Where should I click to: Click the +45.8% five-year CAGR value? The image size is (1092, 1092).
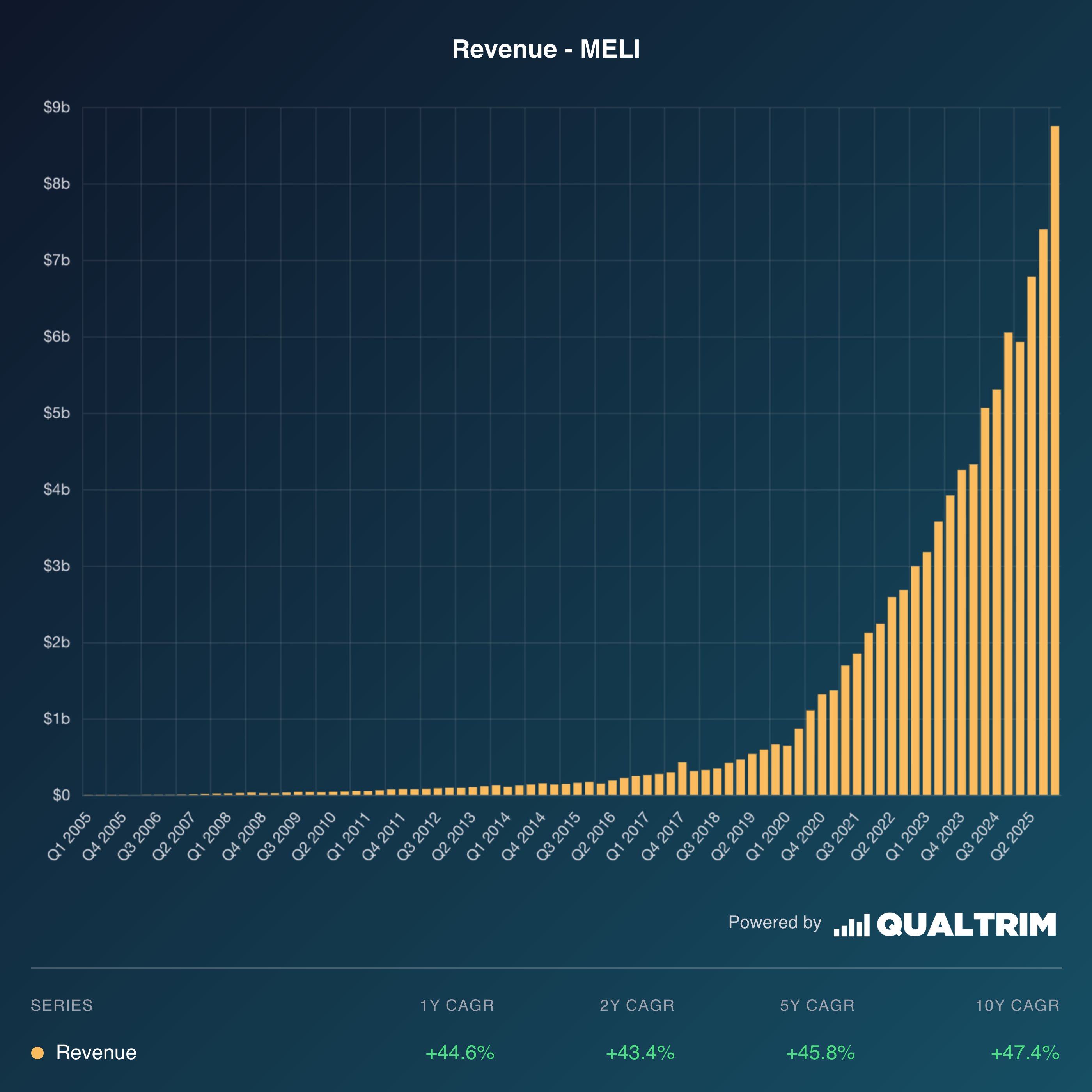coord(820,1053)
